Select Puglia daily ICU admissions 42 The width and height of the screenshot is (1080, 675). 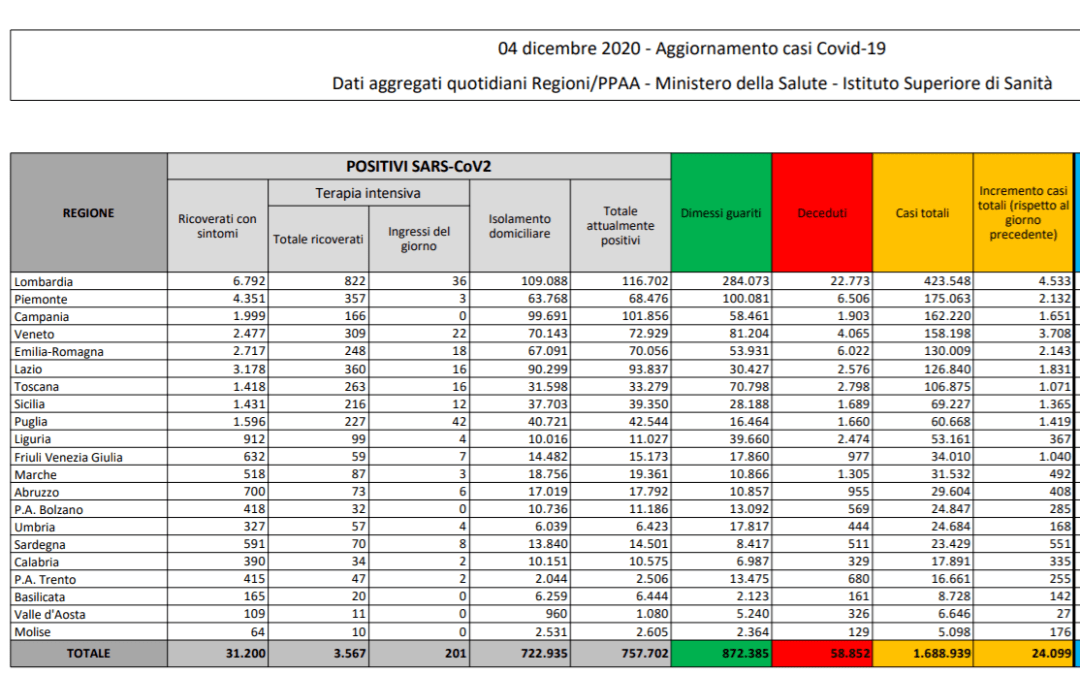click(x=459, y=422)
